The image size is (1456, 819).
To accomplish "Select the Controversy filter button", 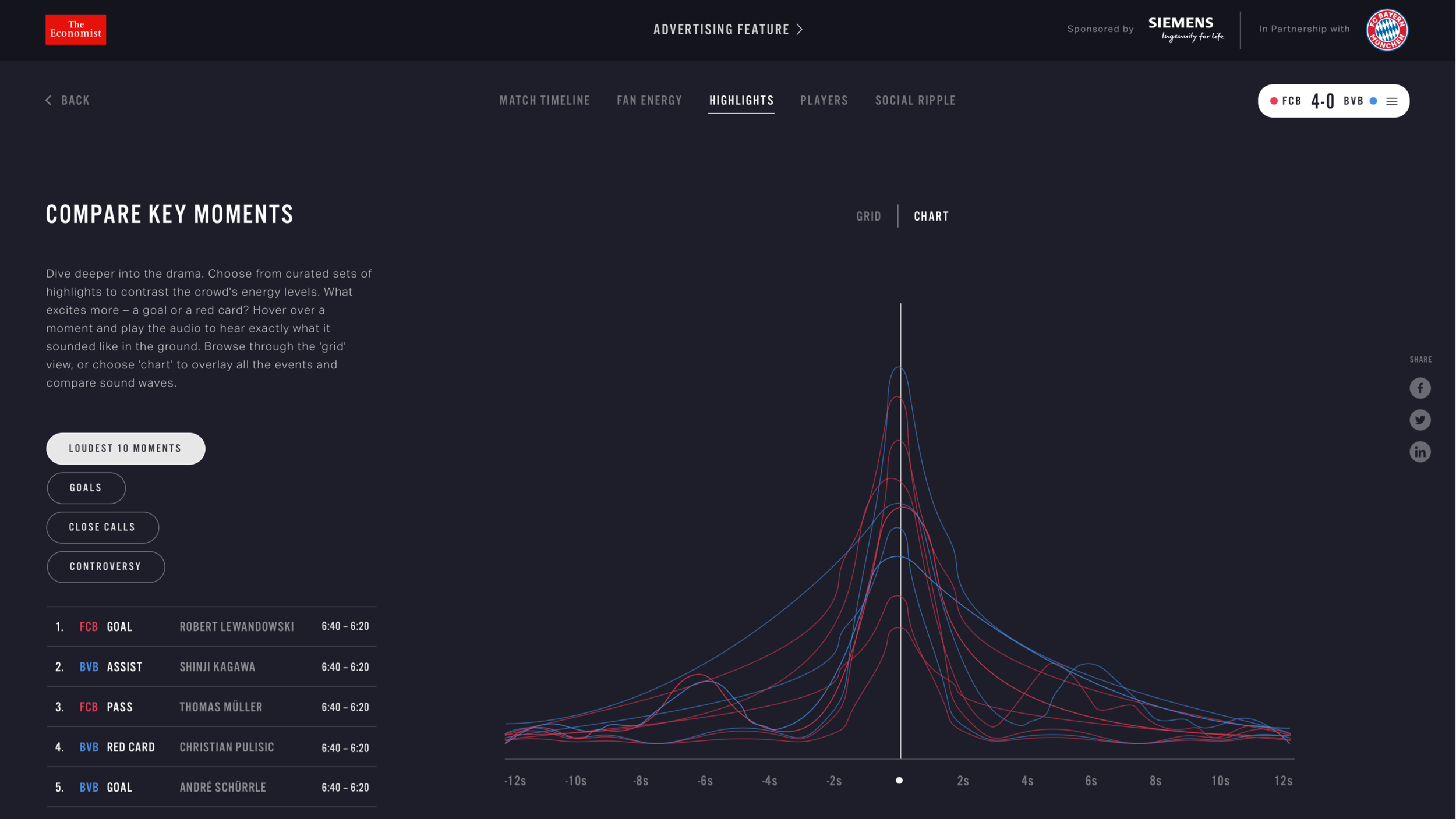I will [x=105, y=566].
